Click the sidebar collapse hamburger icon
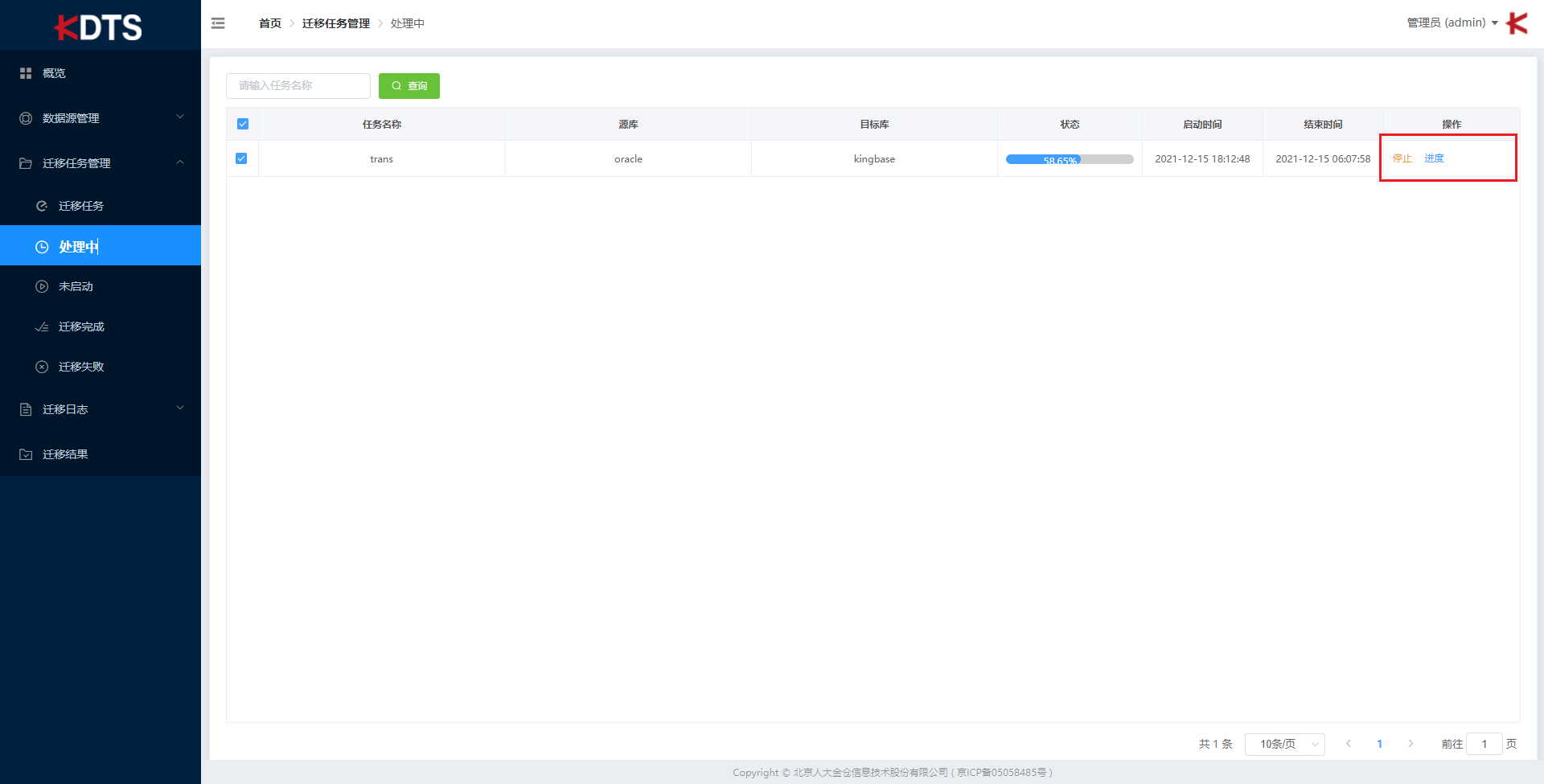Viewport: 1544px width, 784px height. [218, 23]
